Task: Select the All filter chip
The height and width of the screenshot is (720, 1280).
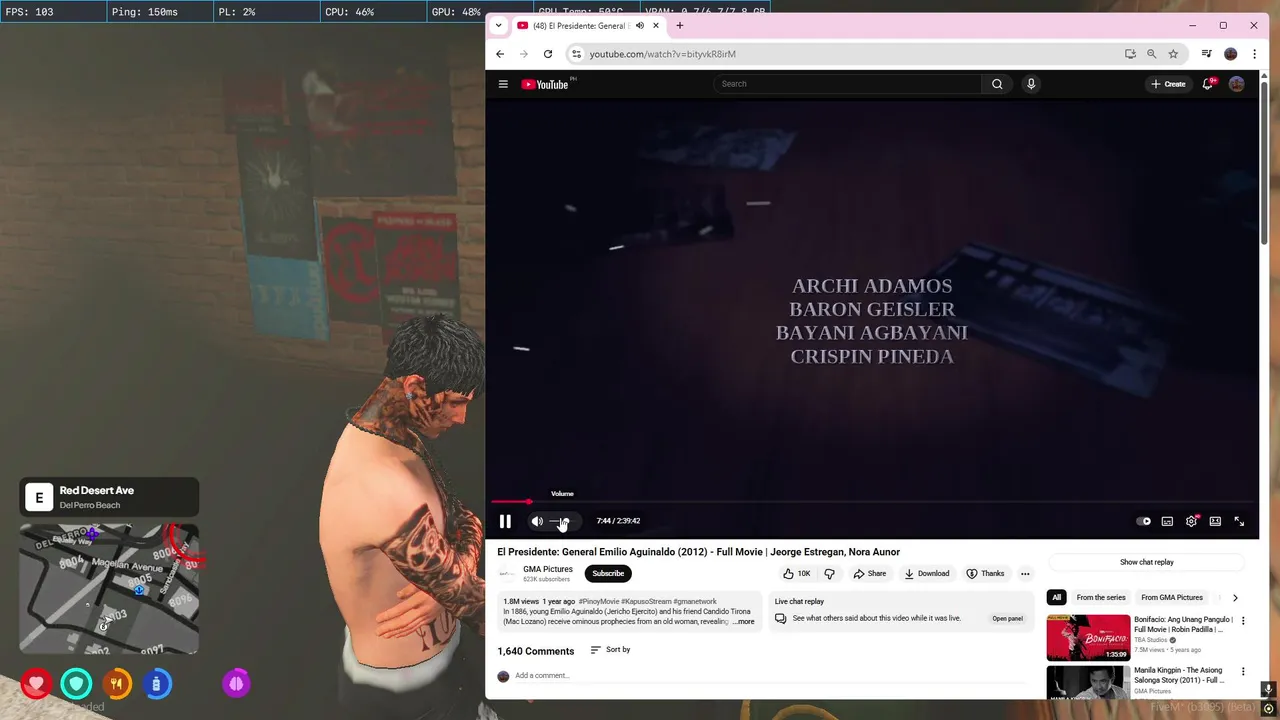Action: tap(1056, 597)
